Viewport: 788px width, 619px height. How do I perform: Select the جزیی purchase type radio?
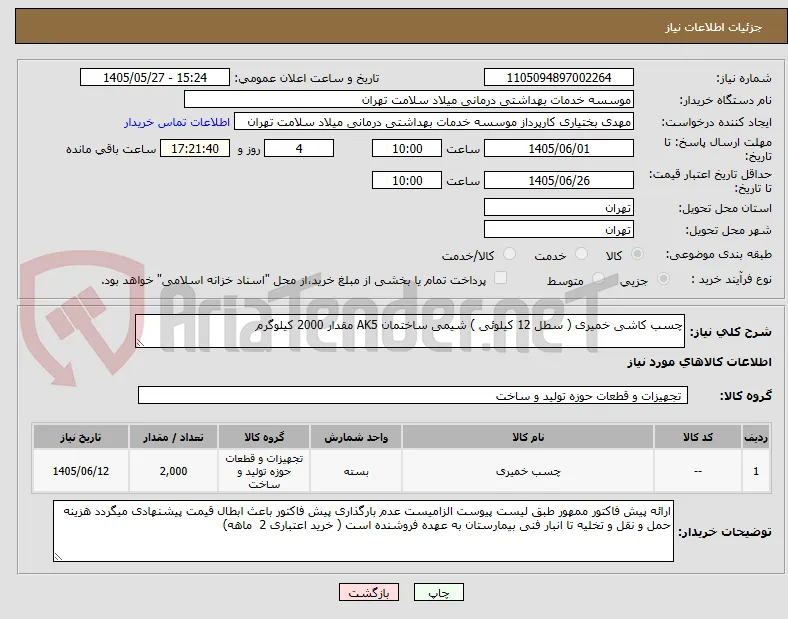[663, 279]
